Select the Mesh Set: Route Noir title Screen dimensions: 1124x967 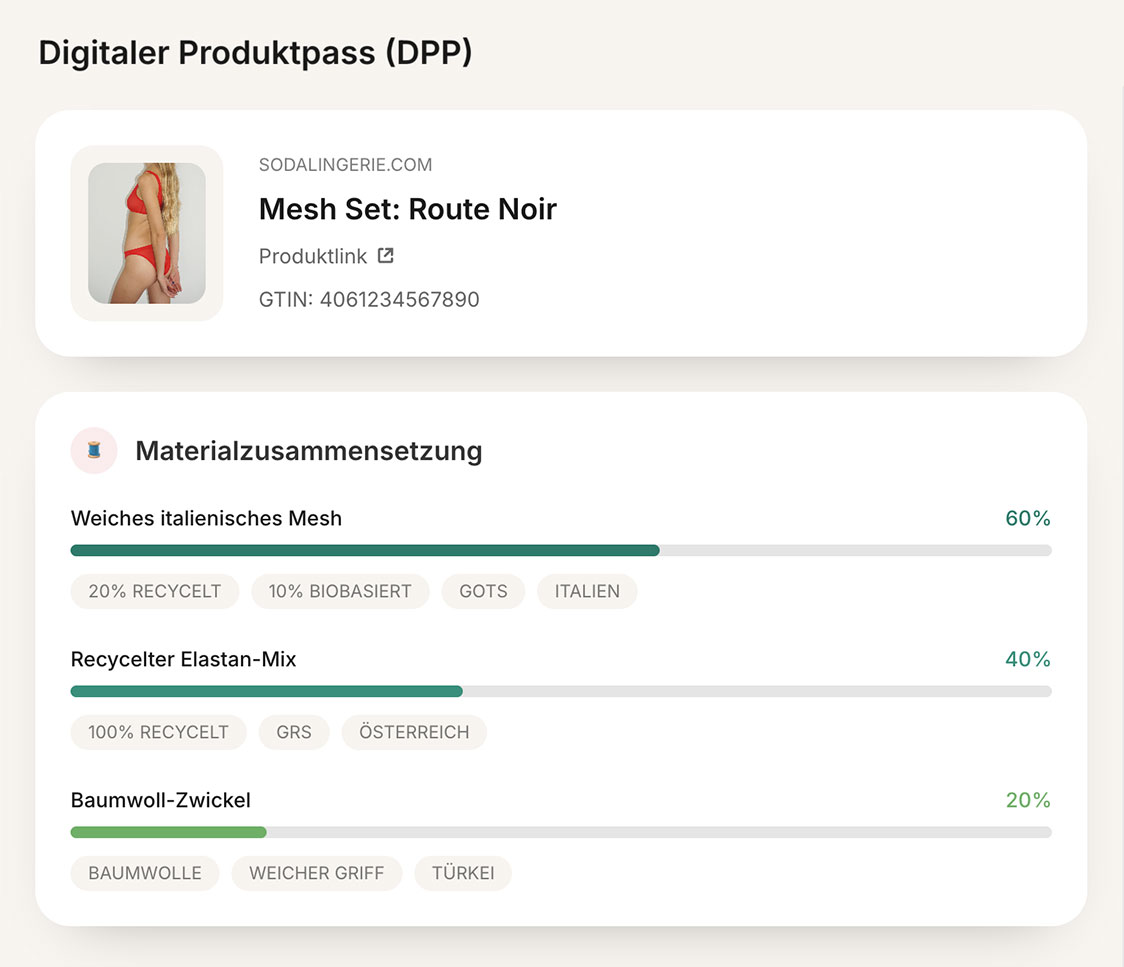(x=407, y=209)
